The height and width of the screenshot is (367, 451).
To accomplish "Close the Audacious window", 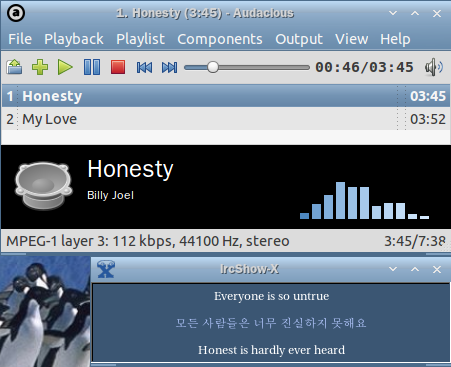I will [437, 14].
